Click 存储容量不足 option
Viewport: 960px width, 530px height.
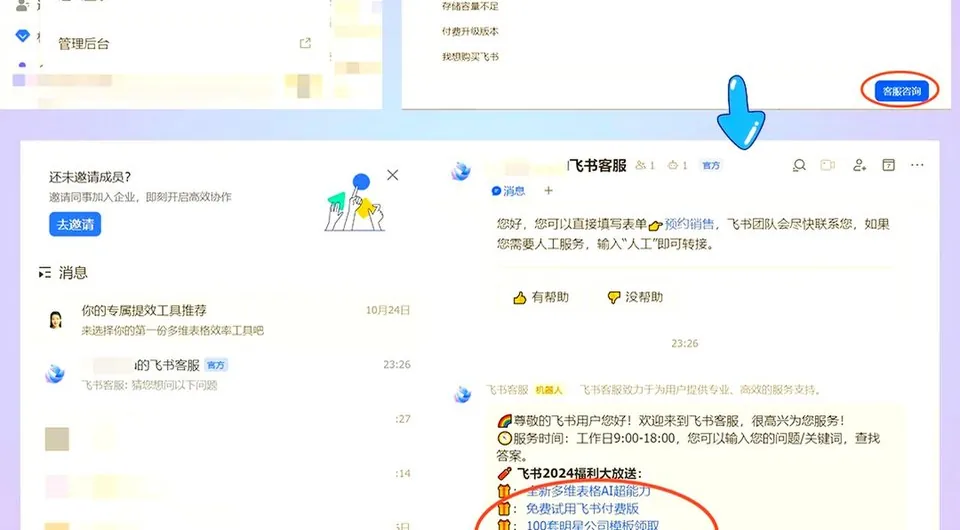[x=470, y=6]
